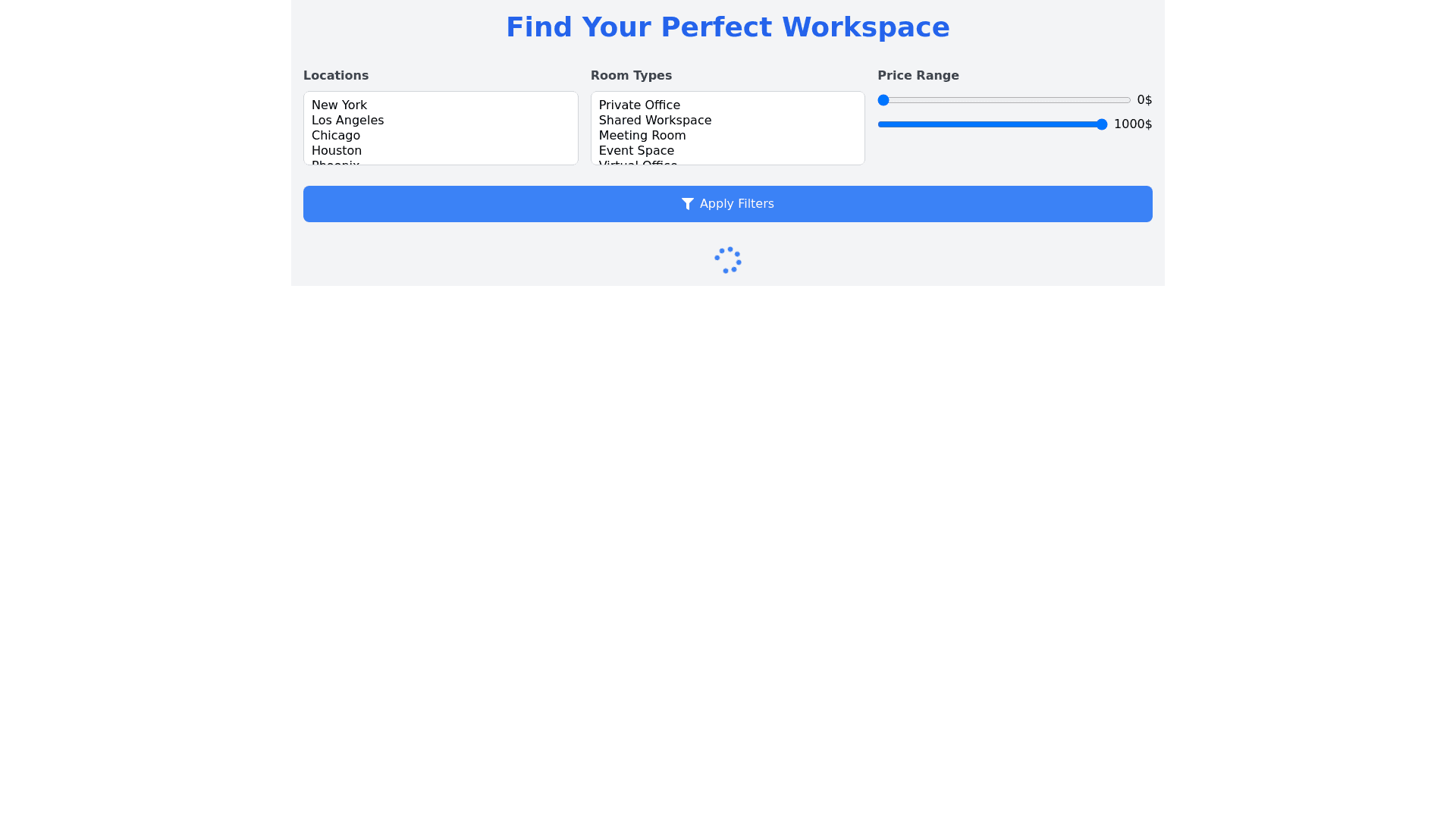
Task: Click the maximum price slider handle
Action: [x=1101, y=124]
